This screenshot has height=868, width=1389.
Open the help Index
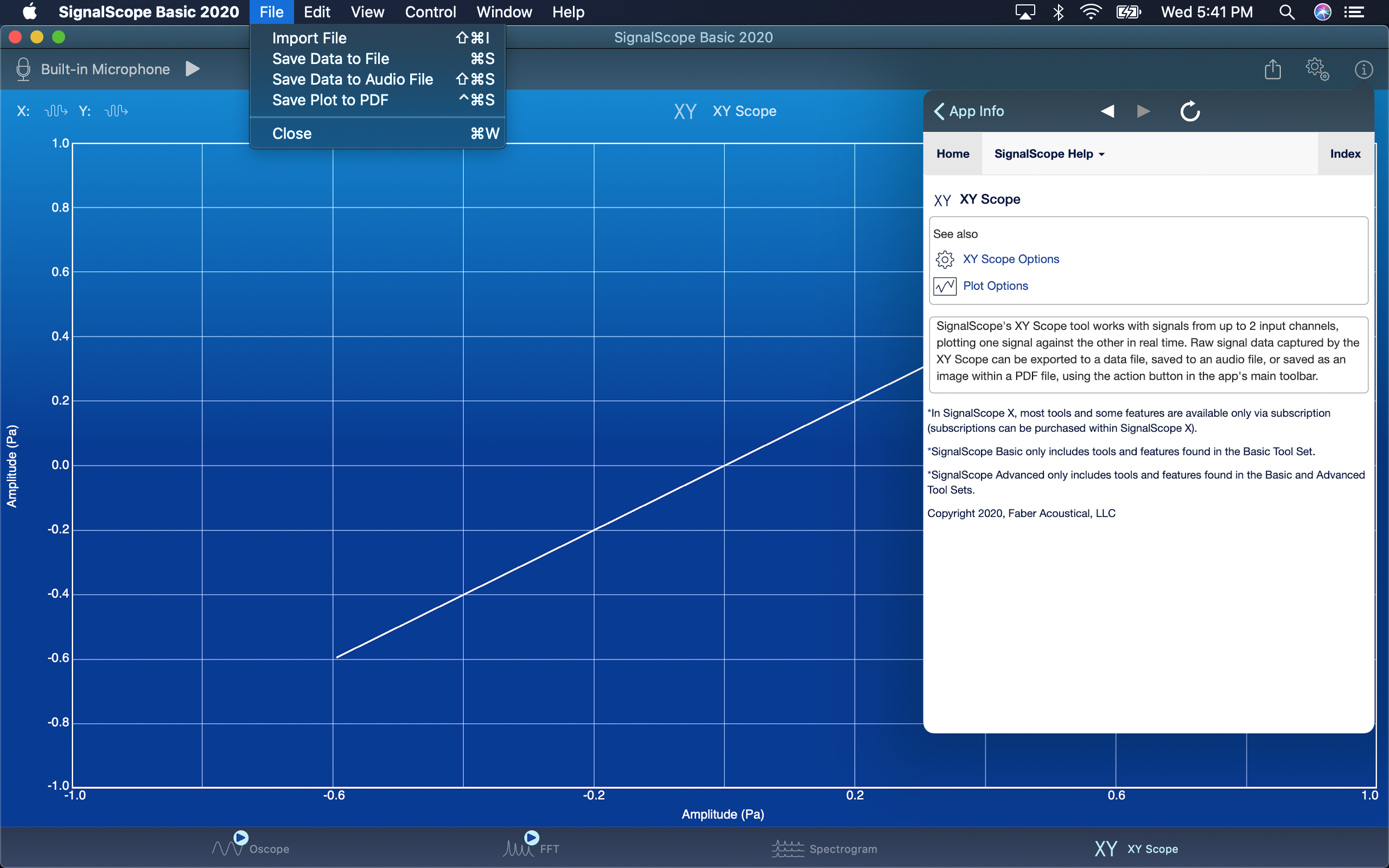tap(1346, 154)
